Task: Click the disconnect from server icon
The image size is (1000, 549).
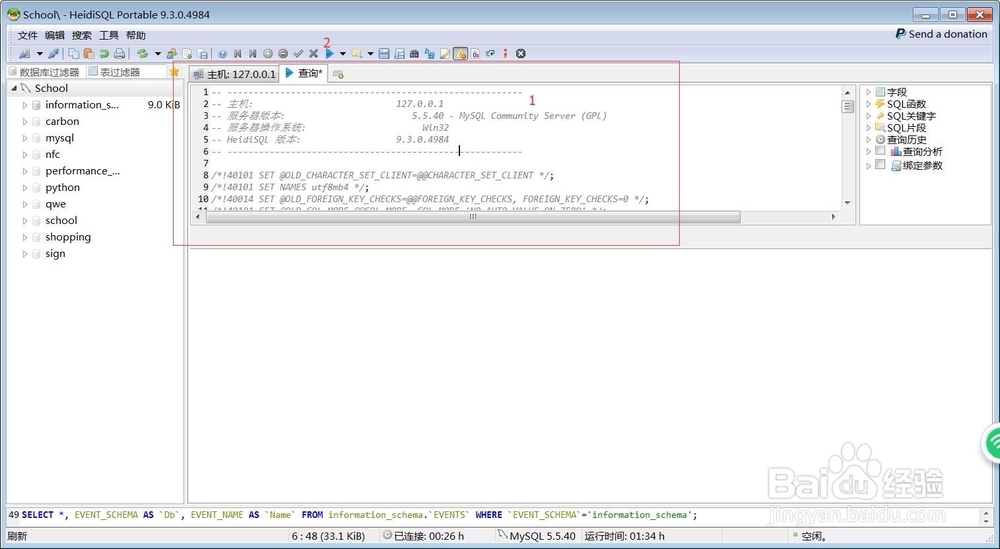Action: (54, 54)
